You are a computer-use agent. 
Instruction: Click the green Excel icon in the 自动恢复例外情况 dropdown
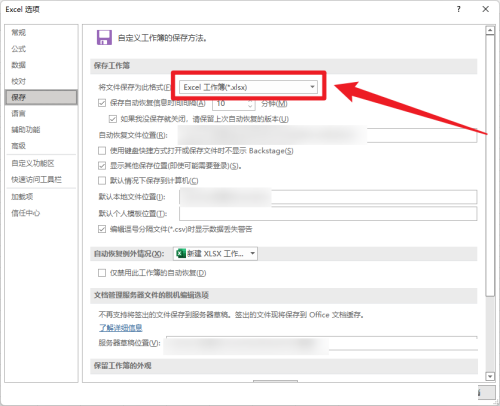[x=181, y=254]
